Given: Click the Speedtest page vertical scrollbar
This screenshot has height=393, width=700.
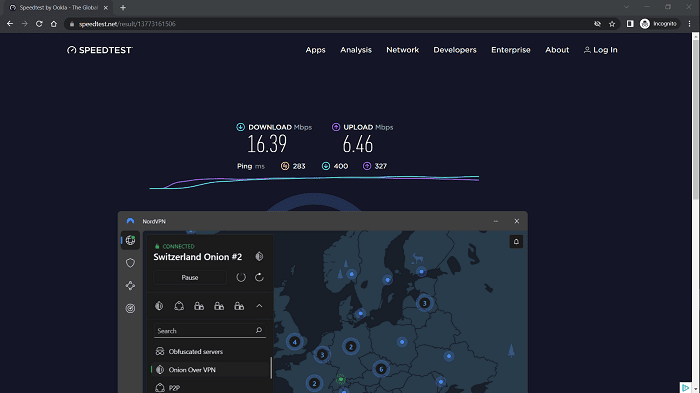Looking at the screenshot, I should pyautogui.click(x=695, y=121).
